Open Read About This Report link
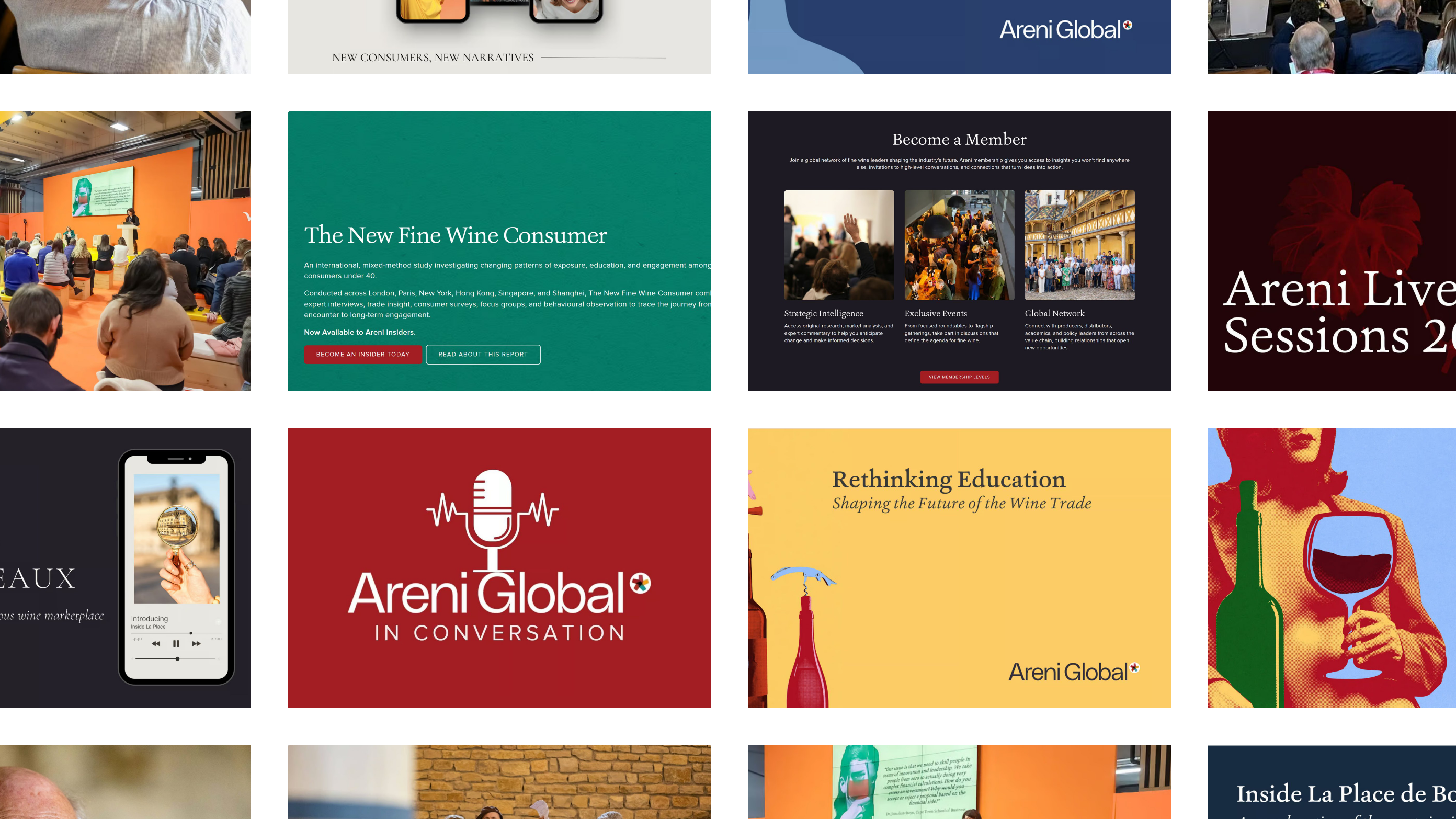 pos(483,355)
